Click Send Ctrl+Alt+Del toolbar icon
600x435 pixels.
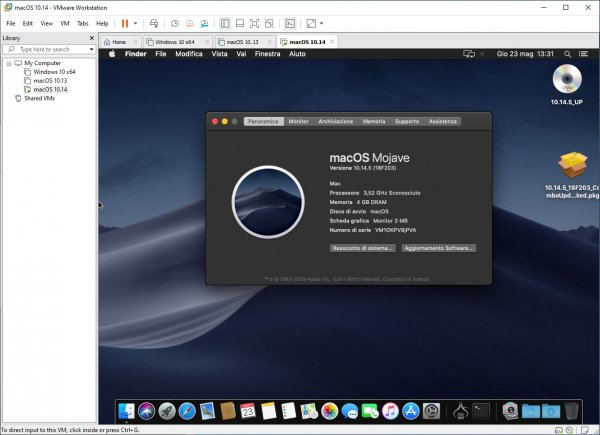pos(154,23)
